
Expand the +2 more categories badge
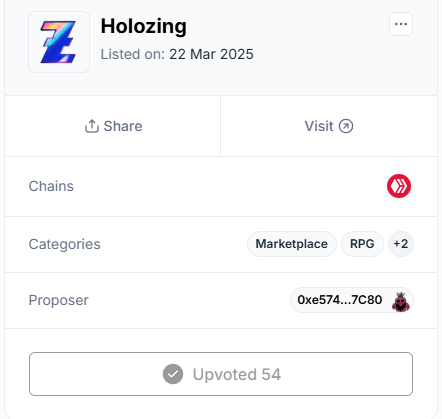[x=401, y=244]
